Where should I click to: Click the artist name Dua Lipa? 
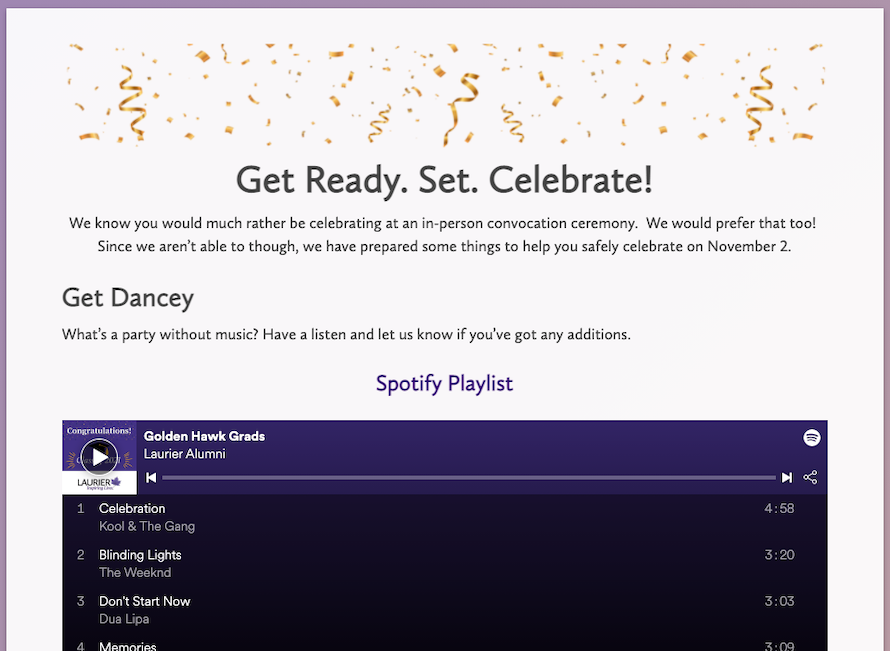click(x=124, y=619)
